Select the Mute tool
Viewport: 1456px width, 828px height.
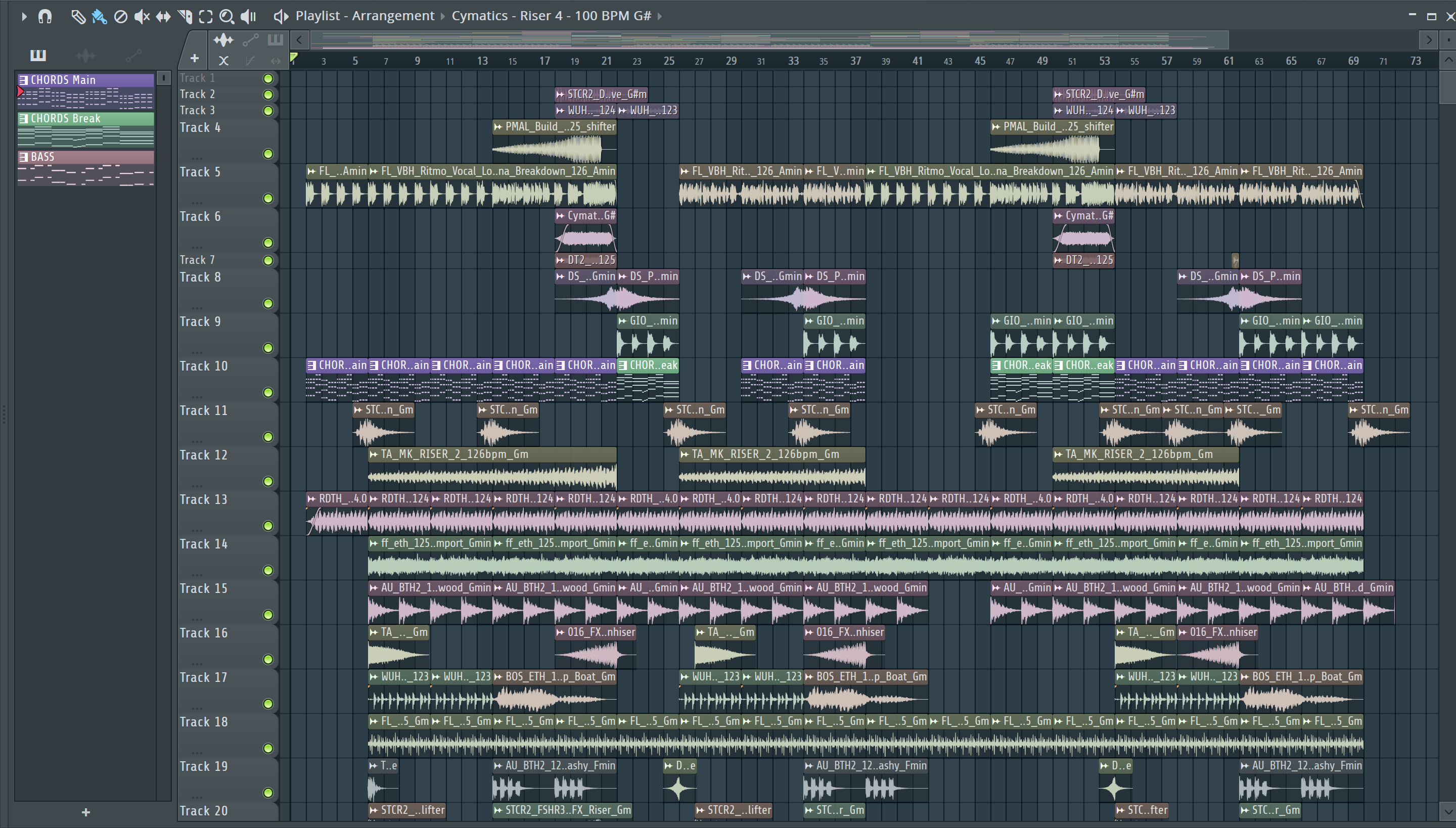click(142, 17)
